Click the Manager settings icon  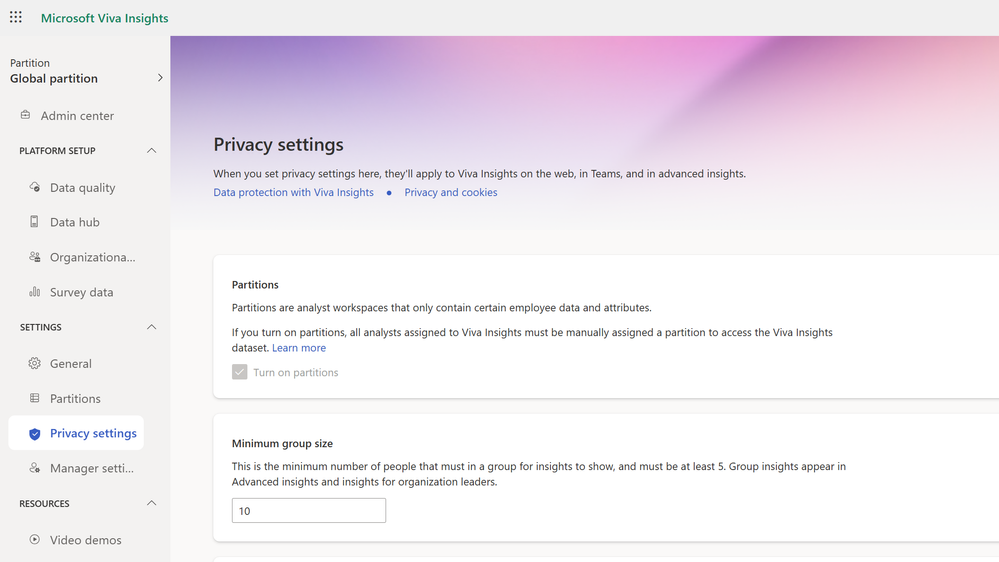(x=34, y=468)
